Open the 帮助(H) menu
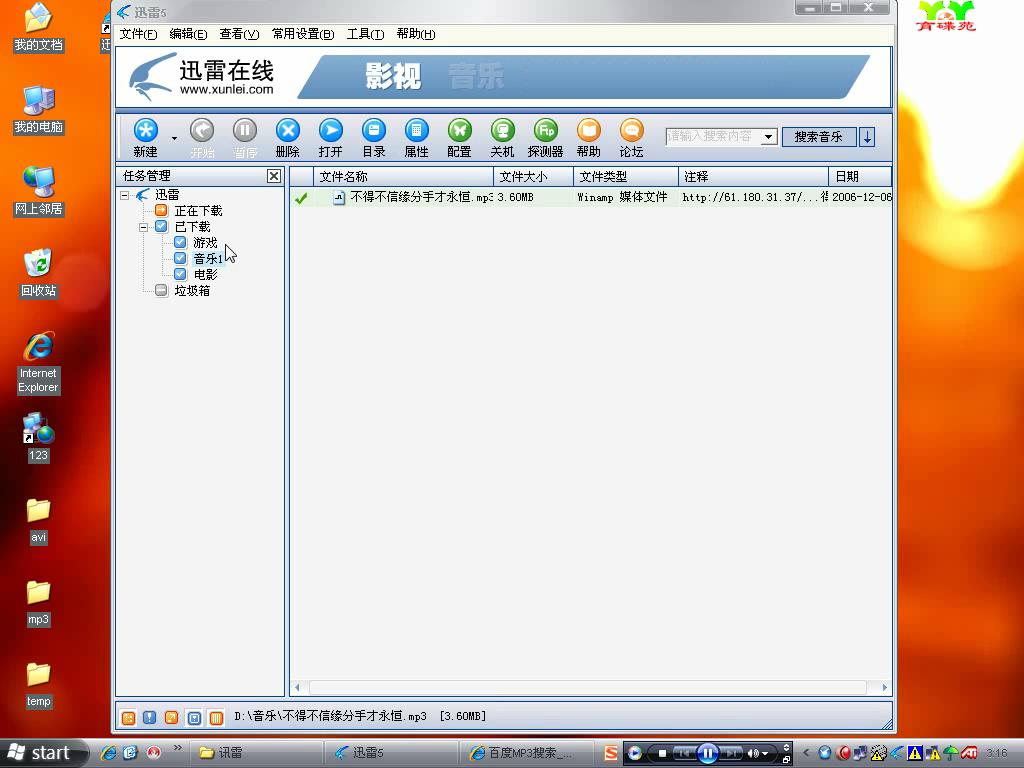The image size is (1024, 768). (x=415, y=34)
